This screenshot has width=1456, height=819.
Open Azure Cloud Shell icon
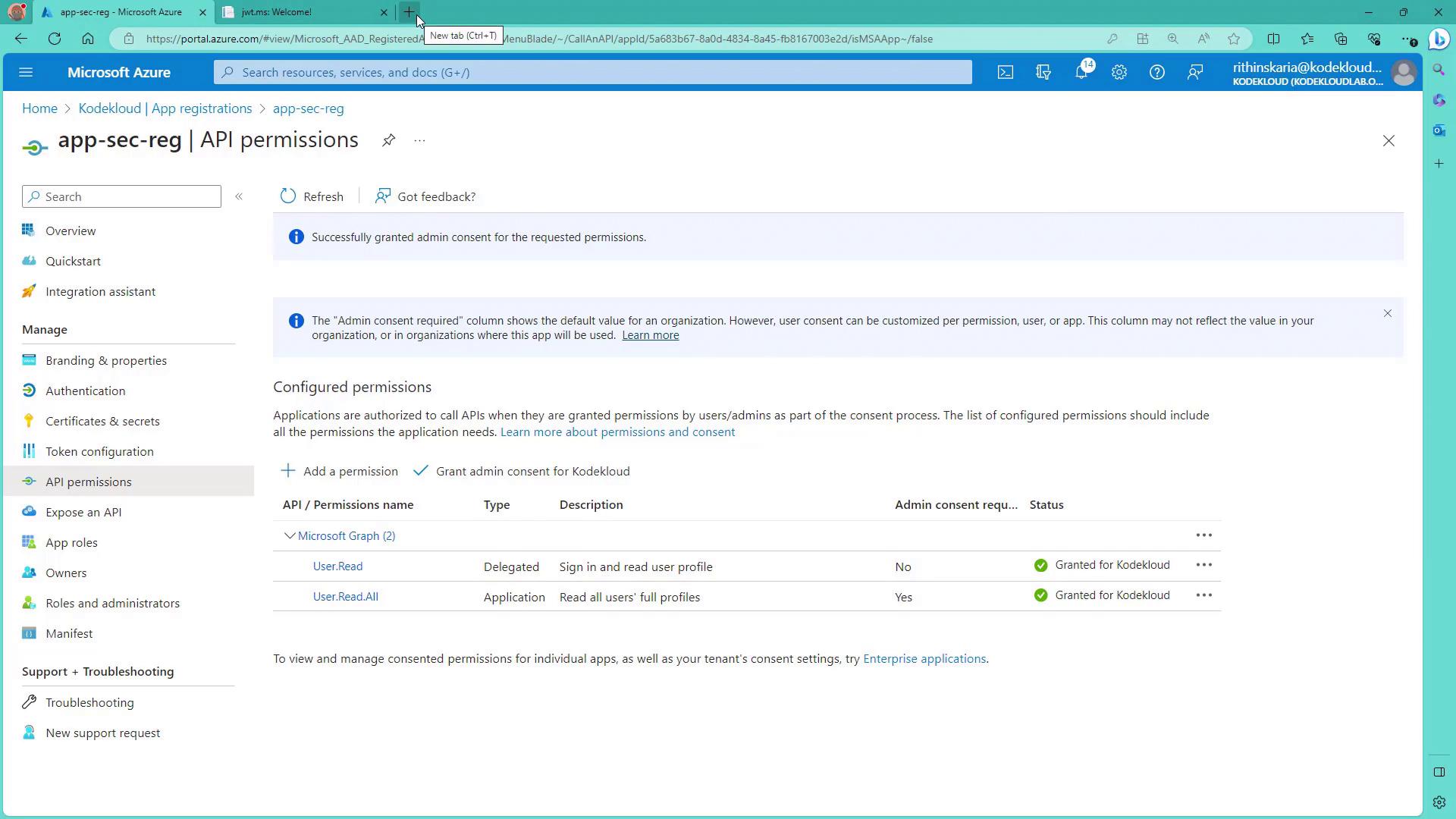pos(1005,72)
